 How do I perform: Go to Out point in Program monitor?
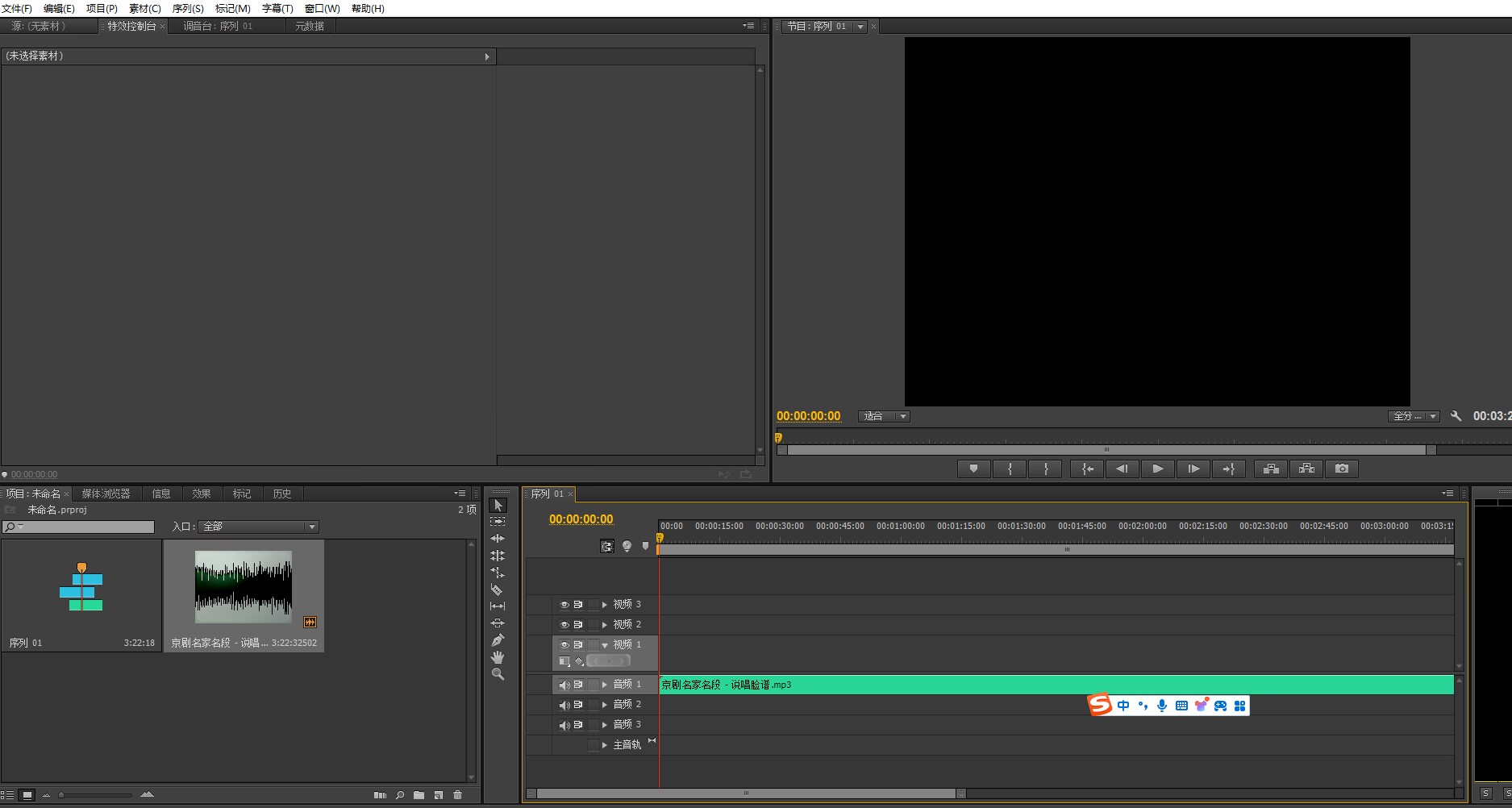click(1229, 469)
